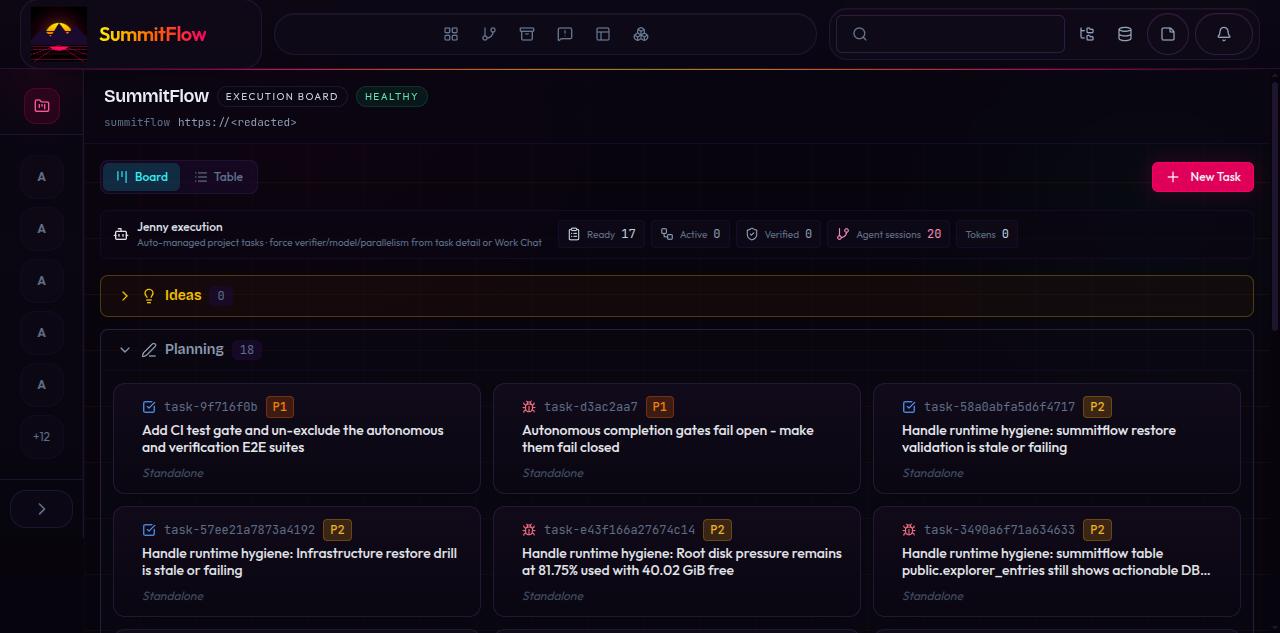Click the pencil icon of Planning section
The height and width of the screenshot is (633, 1280).
click(x=150, y=350)
